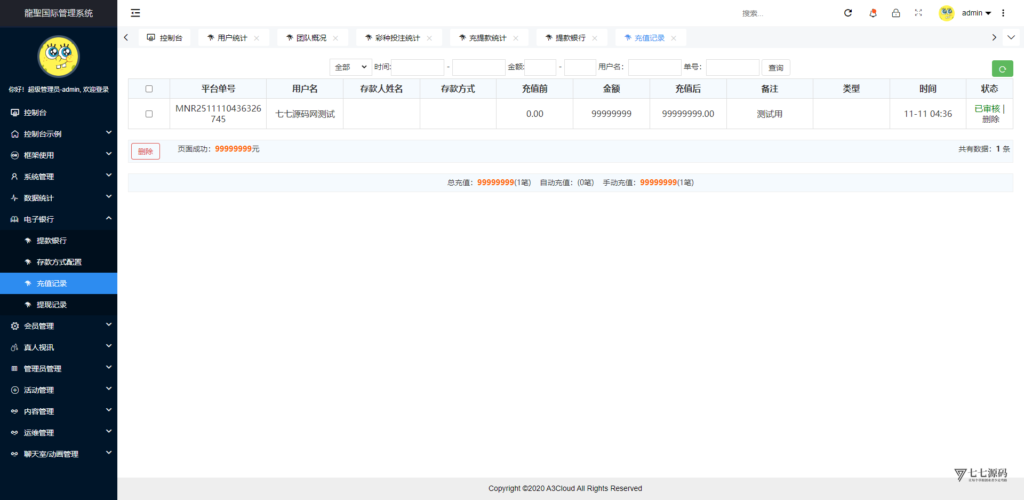The image size is (1024, 500).
Task: Click the page refresh icon in header
Action: 848,13
